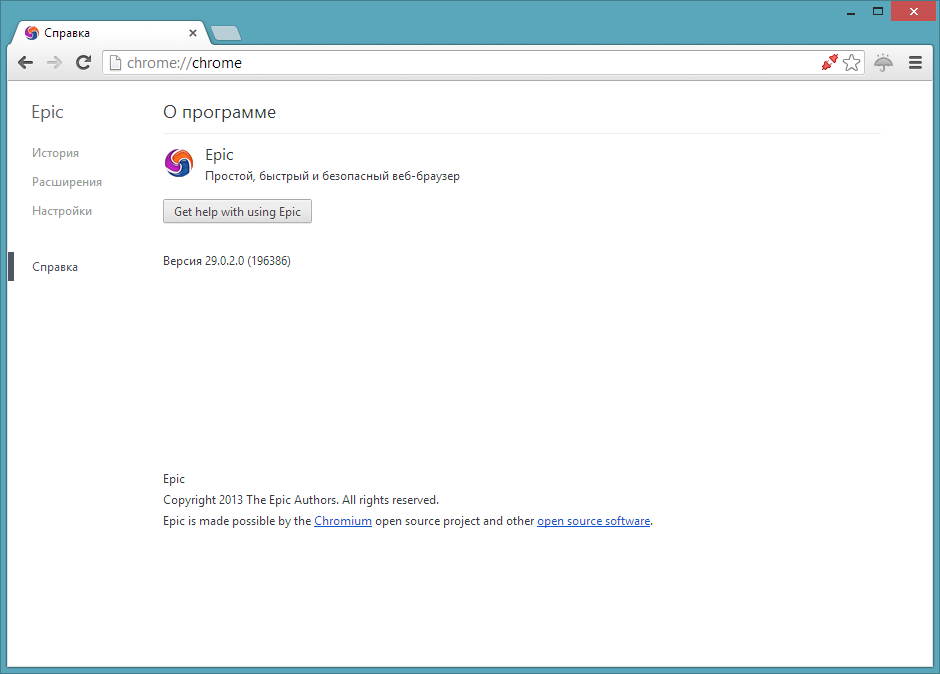The width and height of the screenshot is (940, 674).
Task: Open История in the sidebar
Action: pos(55,153)
